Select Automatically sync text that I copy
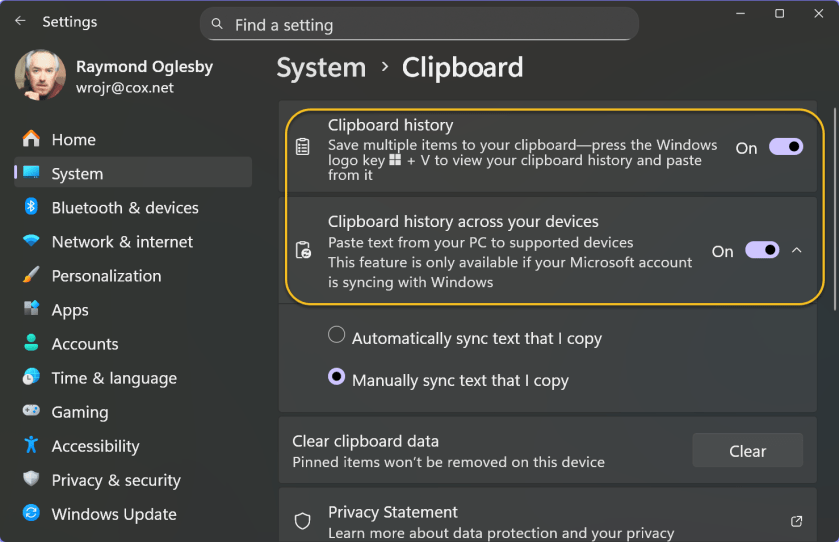Image resolution: width=839 pixels, height=542 pixels. [337, 335]
